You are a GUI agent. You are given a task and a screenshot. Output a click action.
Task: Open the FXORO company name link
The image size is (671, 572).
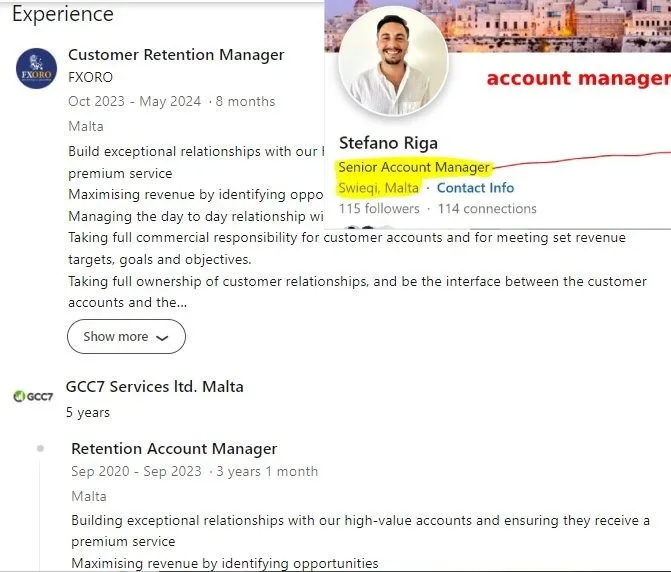[x=91, y=77]
